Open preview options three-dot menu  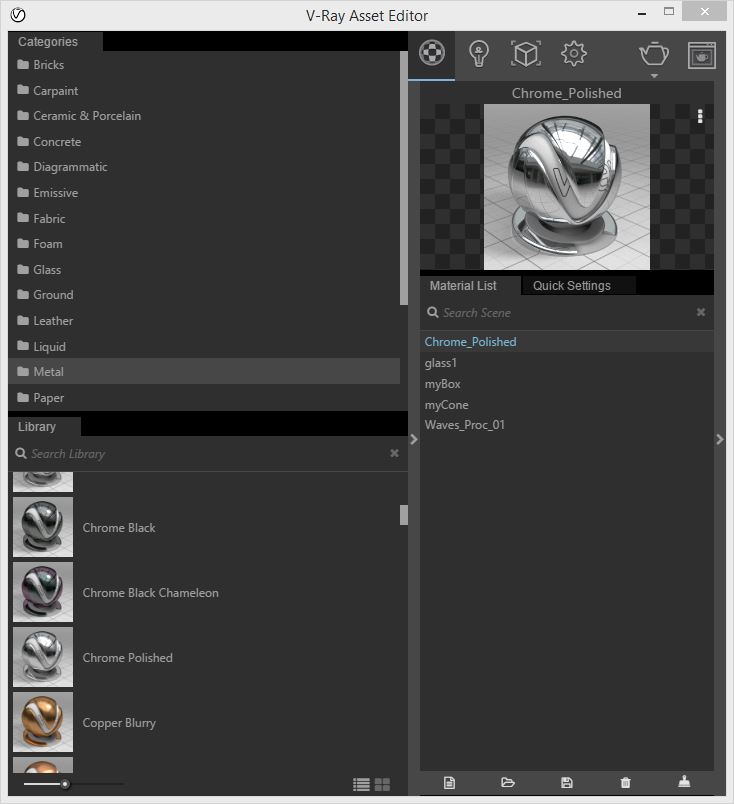(x=700, y=116)
